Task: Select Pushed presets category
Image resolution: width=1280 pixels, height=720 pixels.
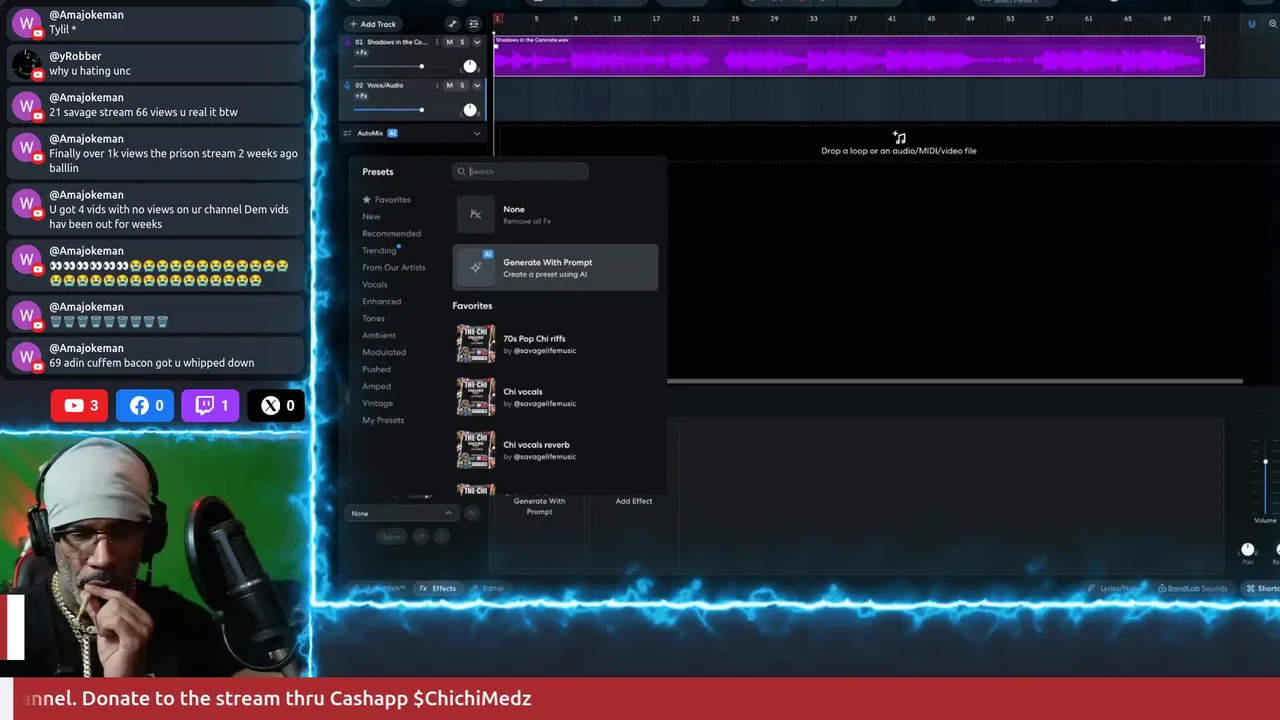Action: tap(376, 369)
